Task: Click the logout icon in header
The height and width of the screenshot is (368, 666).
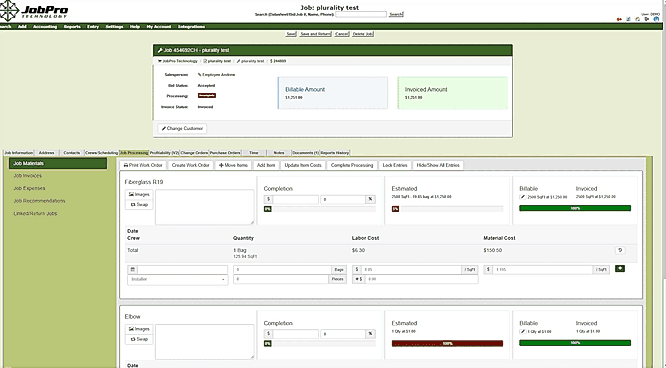Action: tap(646, 19)
